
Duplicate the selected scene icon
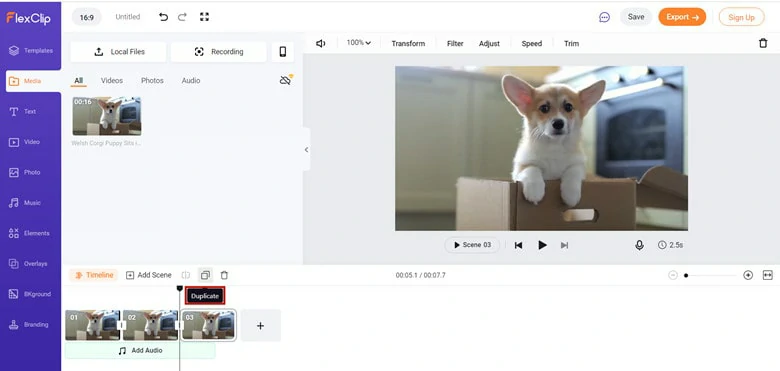[205, 275]
